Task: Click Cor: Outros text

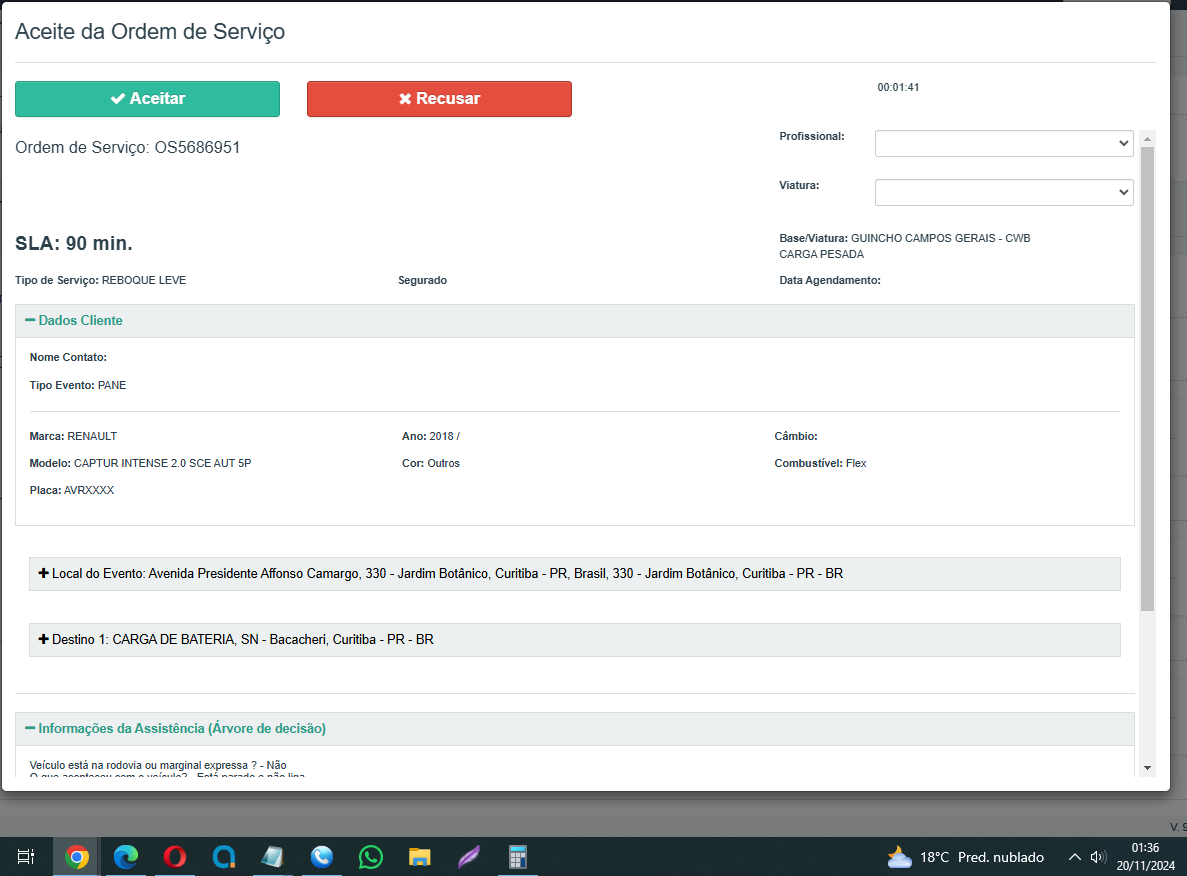Action: coord(431,463)
